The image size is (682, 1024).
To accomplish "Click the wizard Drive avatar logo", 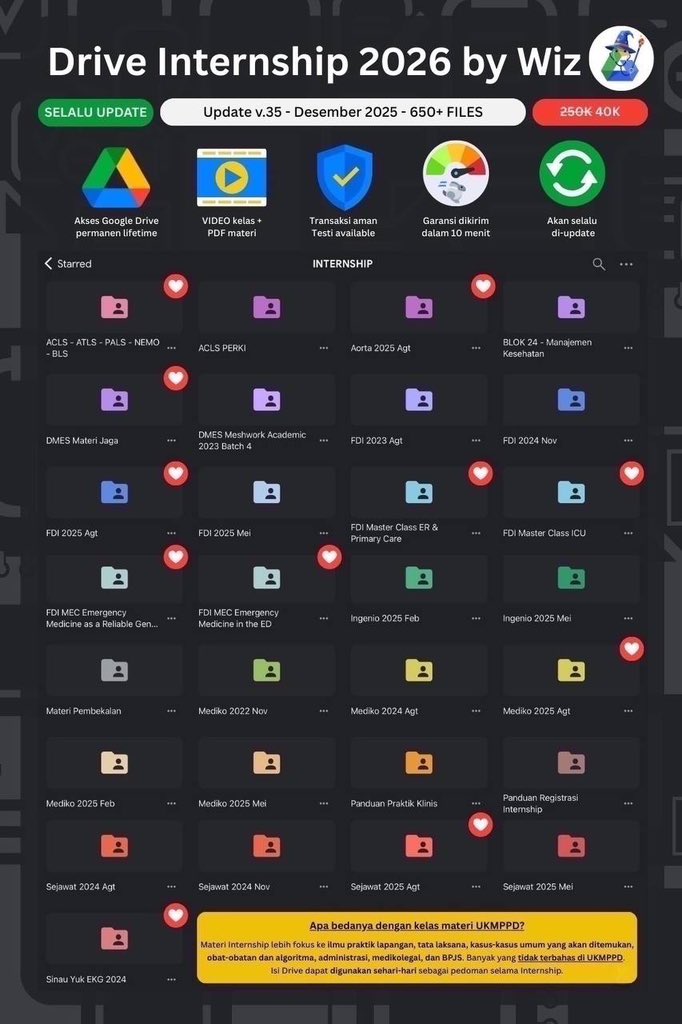I will (621, 58).
